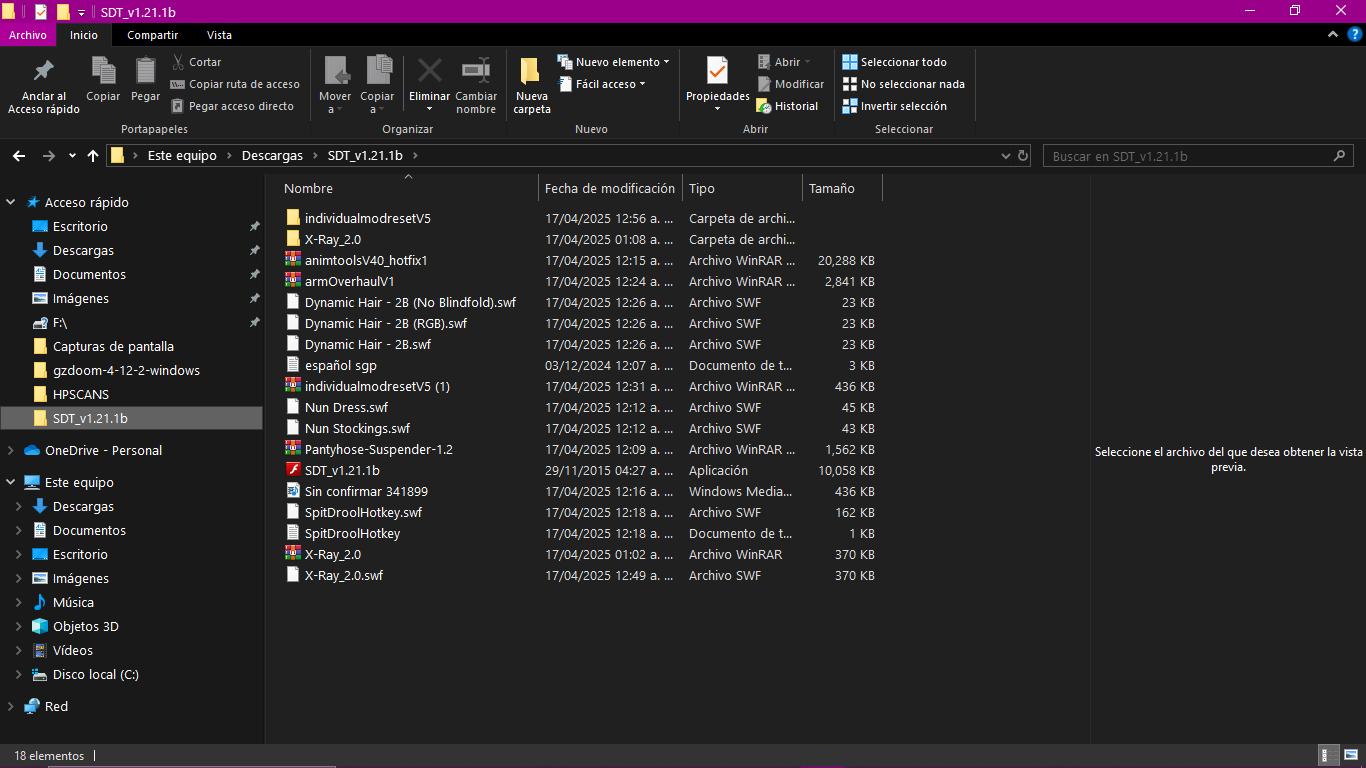Open the Propiedades checkmark icon
This screenshot has width=1366, height=768.
click(717, 71)
